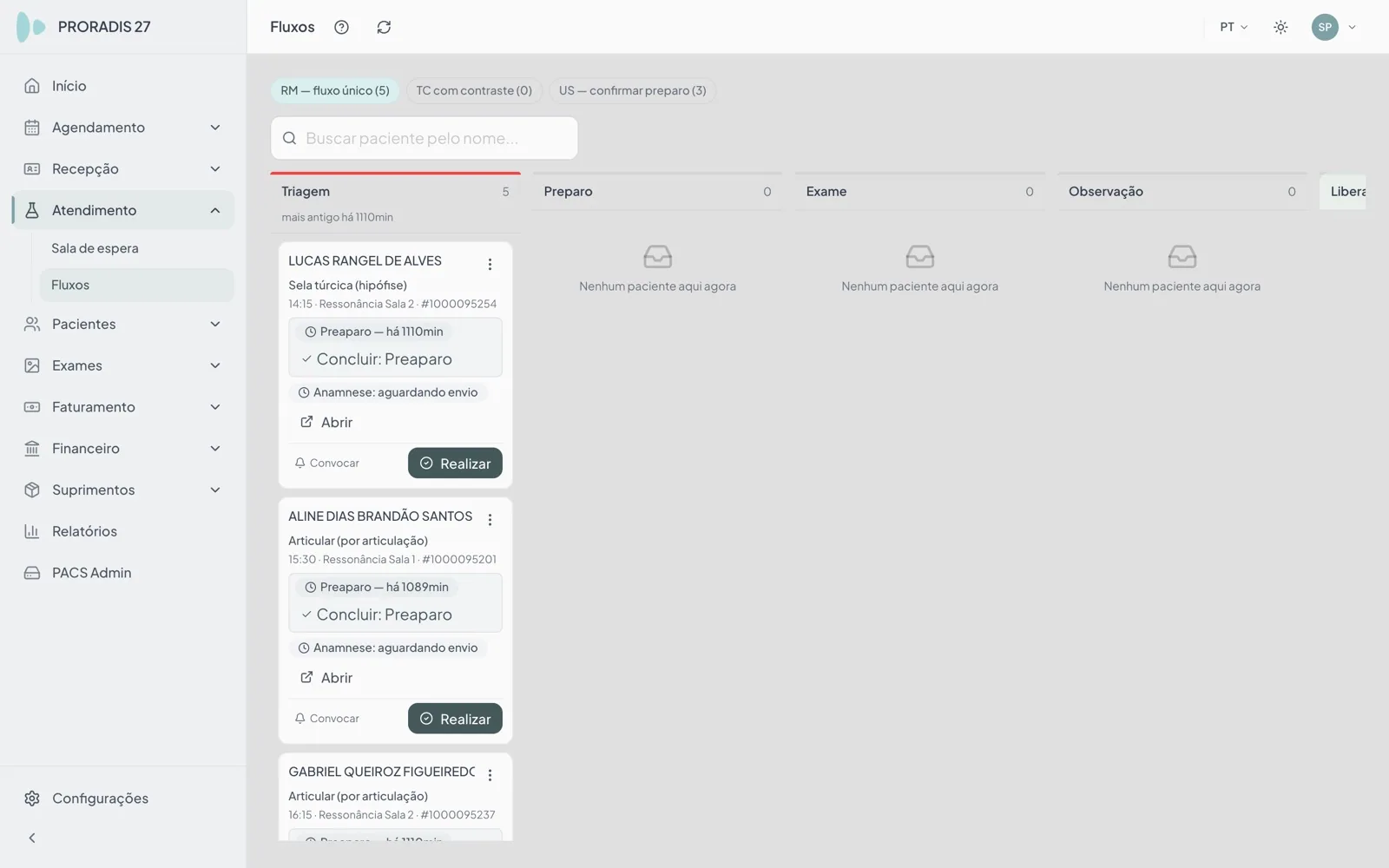Go to Início in the sidebar
Image resolution: width=1389 pixels, height=868 pixels.
(123, 86)
